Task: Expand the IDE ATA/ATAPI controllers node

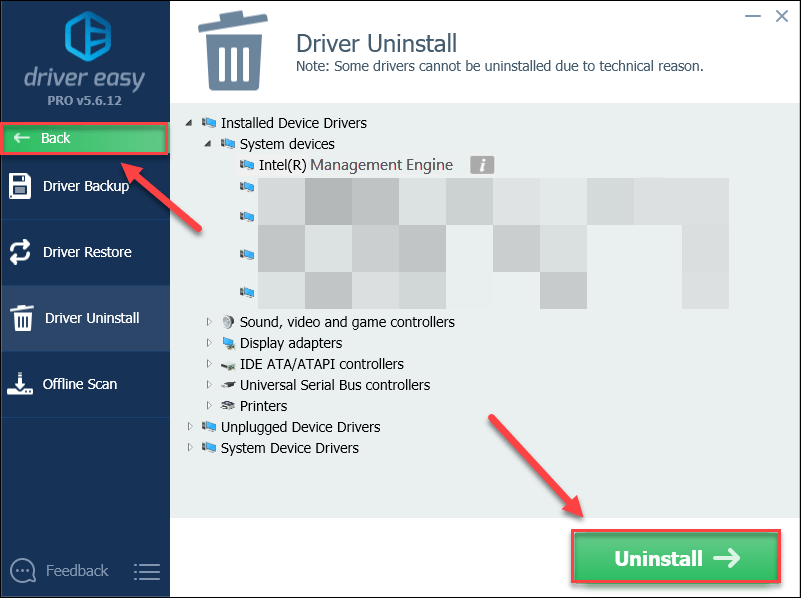Action: [209, 364]
